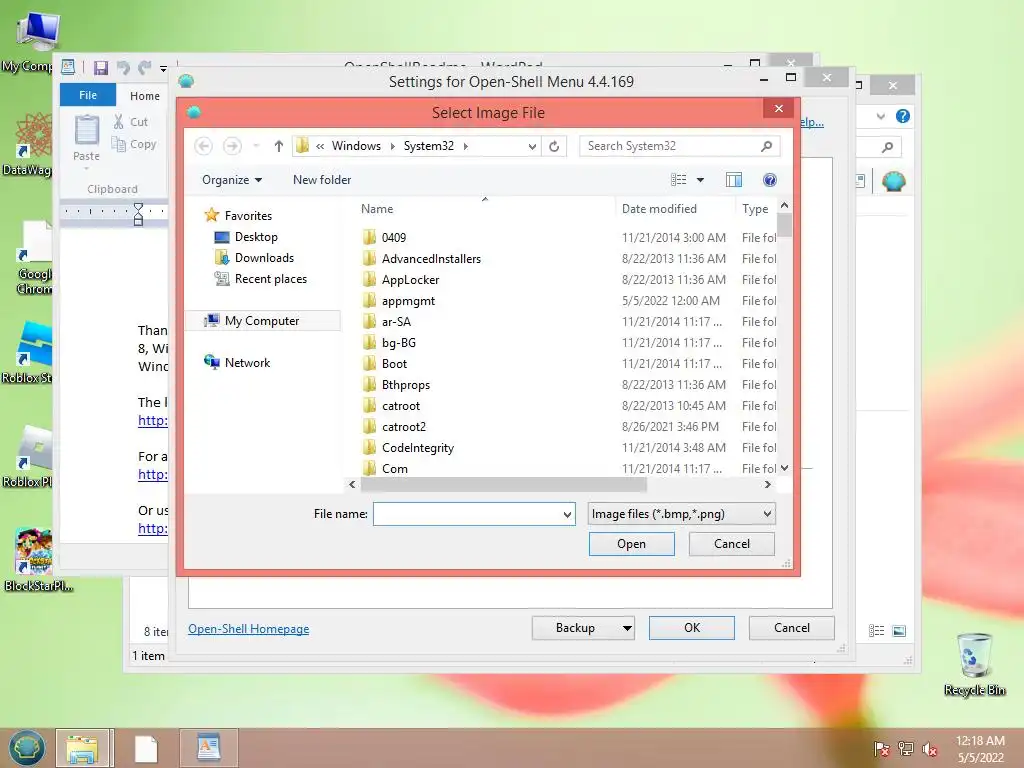Select the AppLocker folder
Screen dimensions: 1024x768
click(x=410, y=280)
